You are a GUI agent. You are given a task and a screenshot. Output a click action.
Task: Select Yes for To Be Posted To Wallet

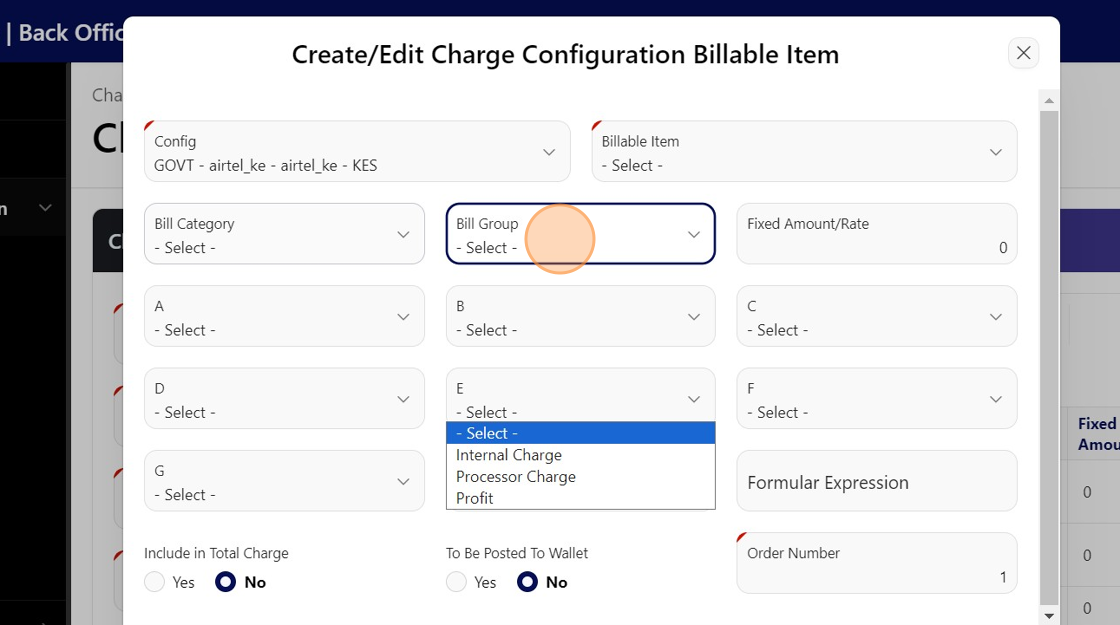(x=457, y=582)
